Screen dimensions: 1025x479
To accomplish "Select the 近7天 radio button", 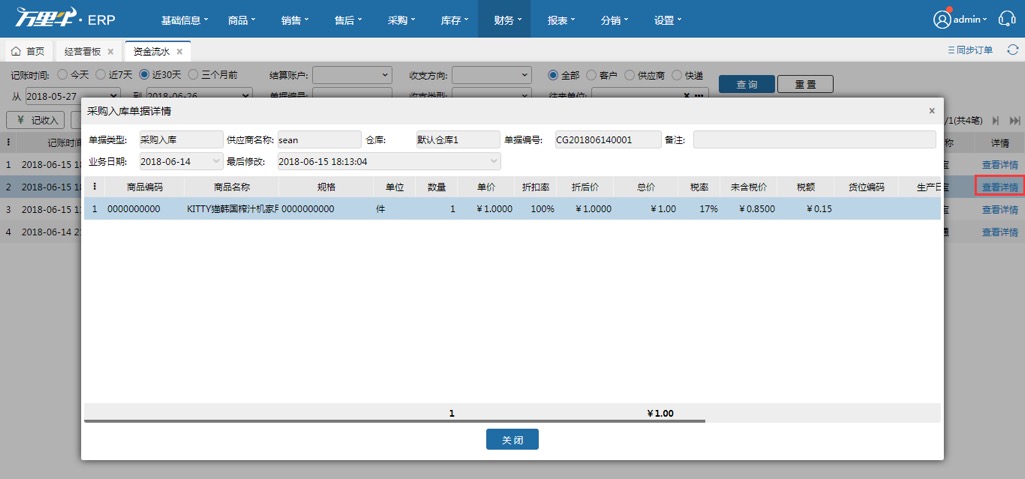I will [101, 75].
